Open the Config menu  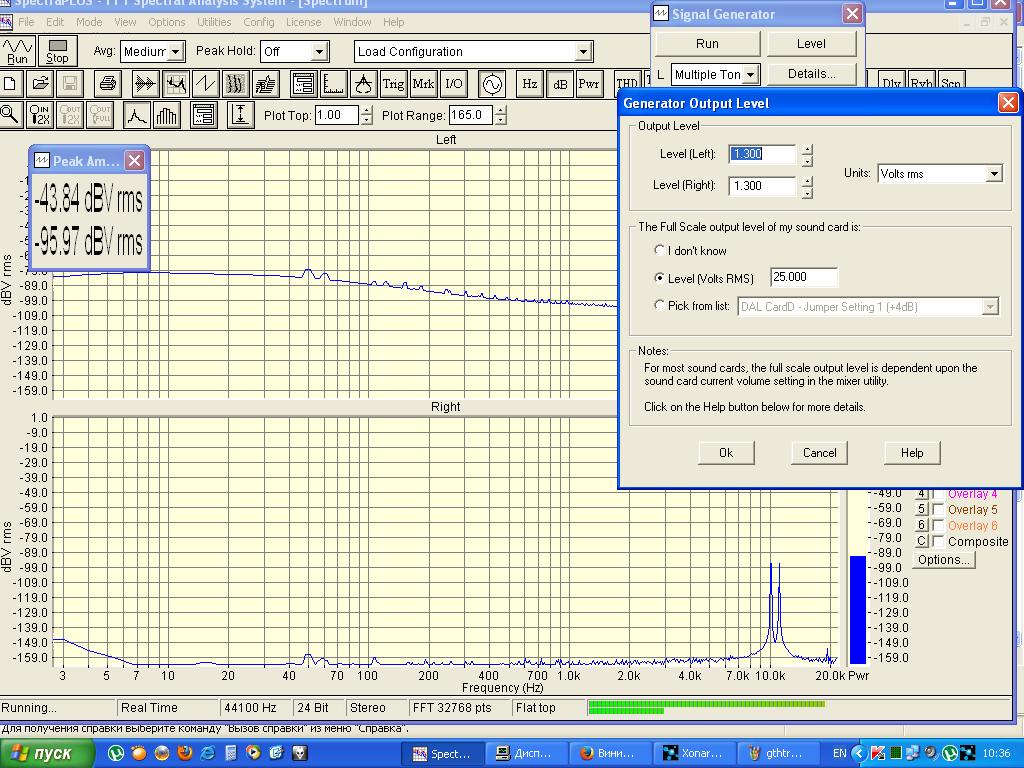click(258, 22)
